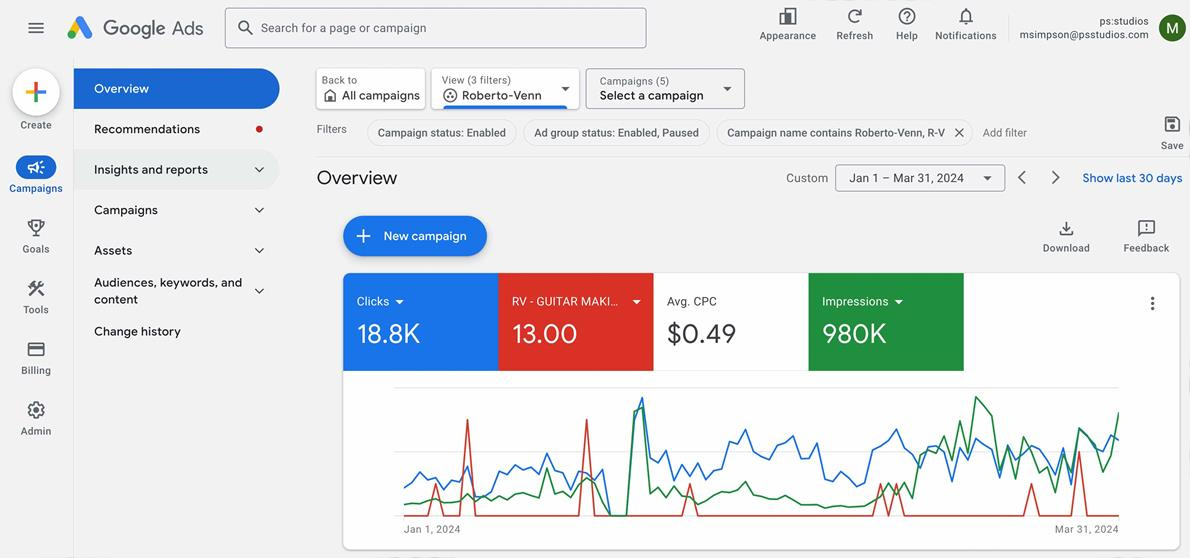1190x558 pixels.
Task: Open the Notifications bell
Action: tap(965, 17)
